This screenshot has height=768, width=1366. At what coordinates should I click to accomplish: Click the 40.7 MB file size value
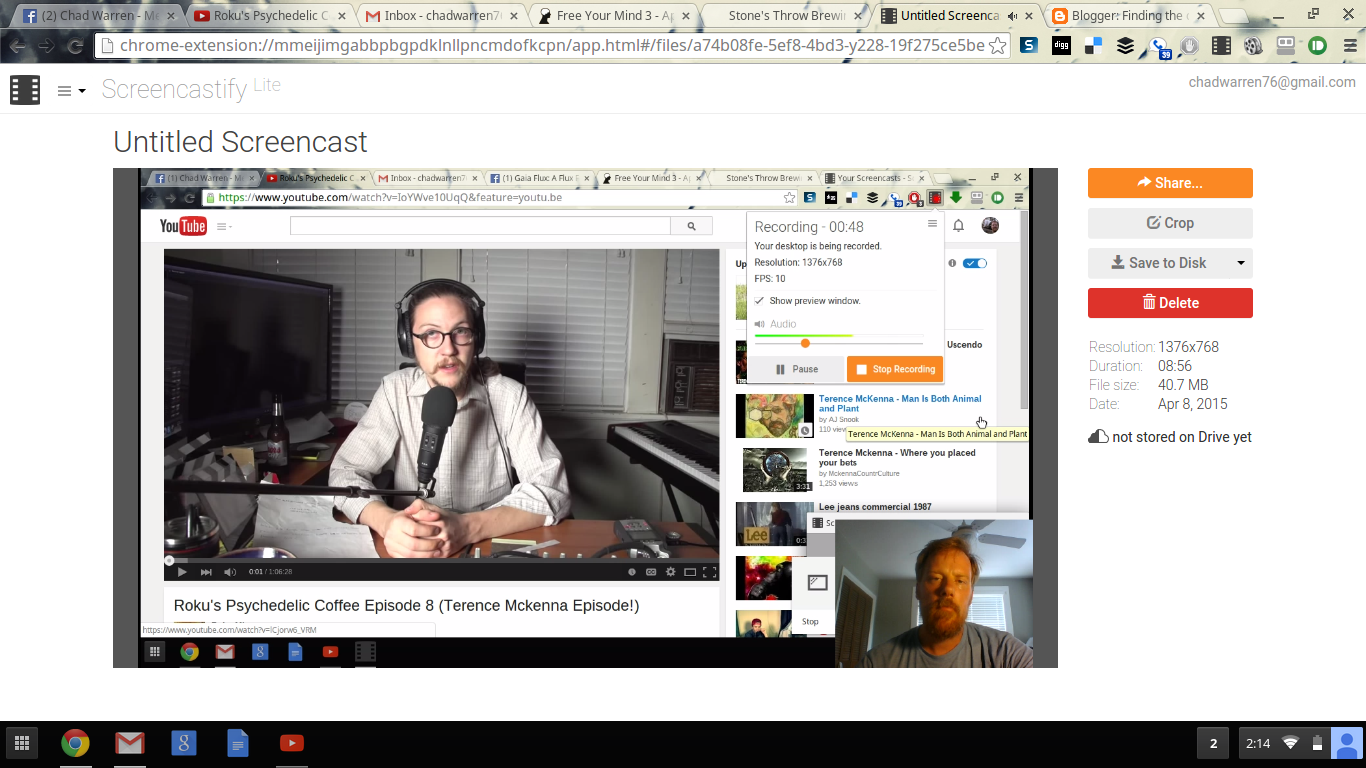[1183, 385]
